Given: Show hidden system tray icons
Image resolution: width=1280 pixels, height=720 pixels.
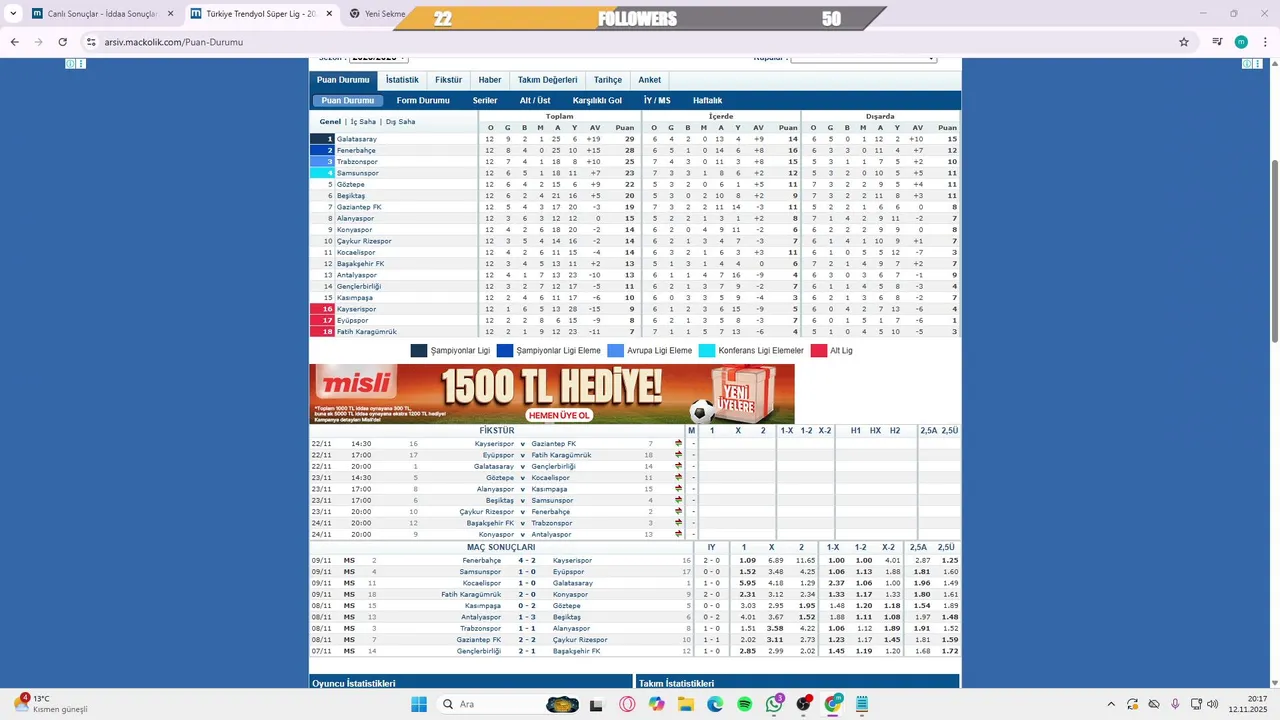Looking at the screenshot, I should tap(1110, 704).
